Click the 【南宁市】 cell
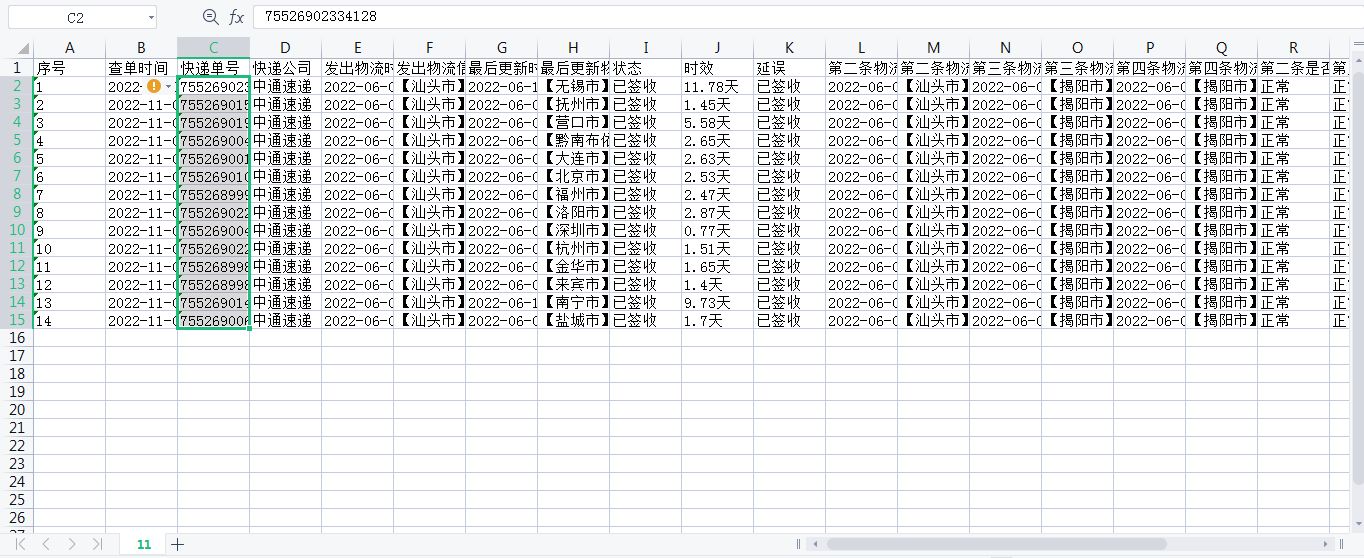This screenshot has width=1364, height=558. [x=573, y=302]
